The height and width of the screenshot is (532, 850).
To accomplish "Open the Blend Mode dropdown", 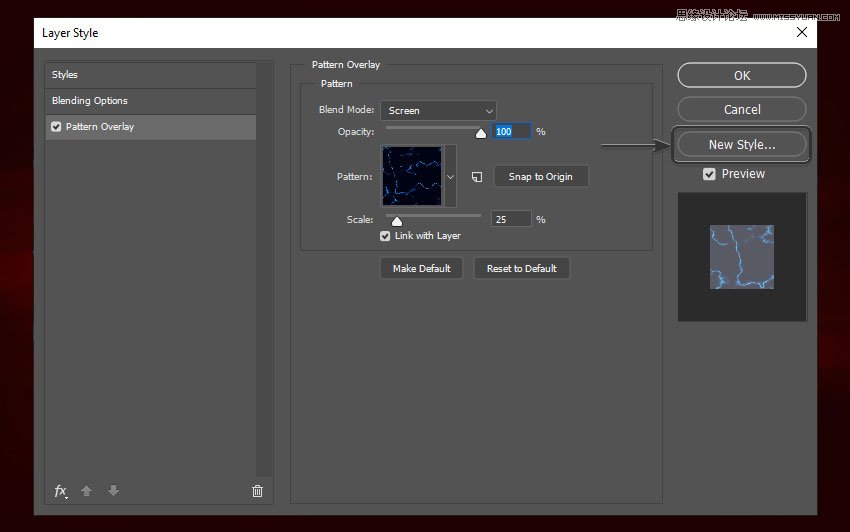I will click(438, 110).
